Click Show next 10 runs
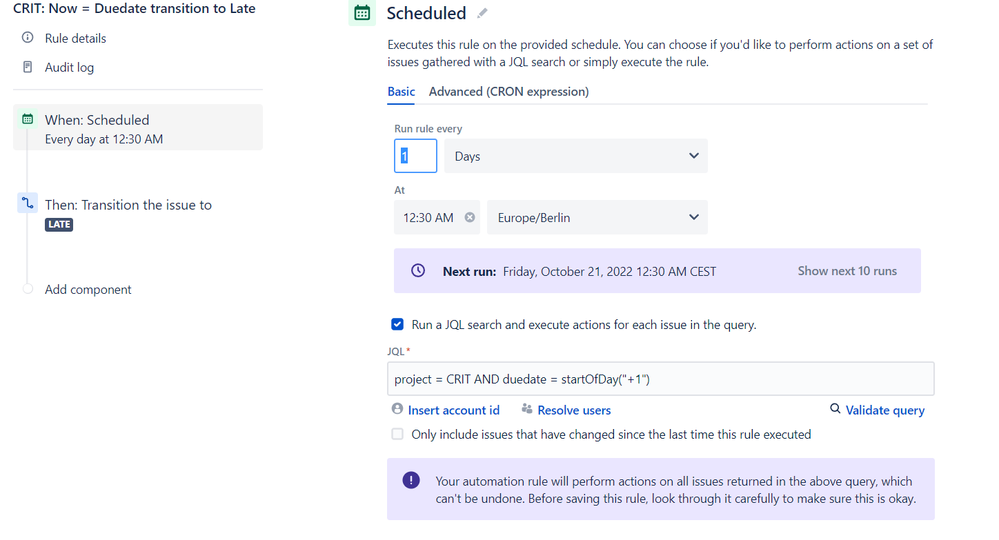This screenshot has width=999, height=540. pyautogui.click(x=847, y=271)
